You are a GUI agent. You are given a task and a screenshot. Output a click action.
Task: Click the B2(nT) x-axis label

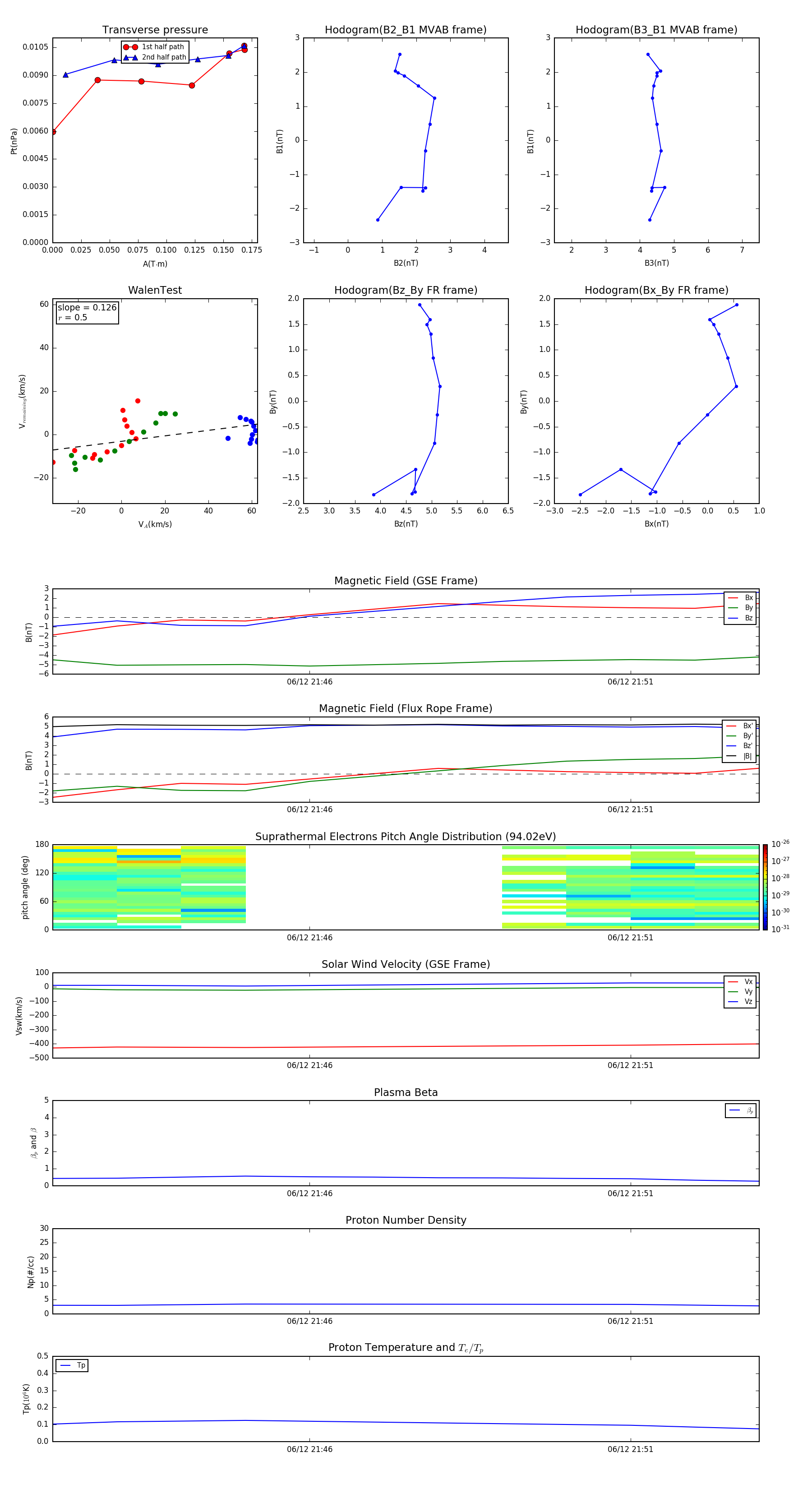tap(406, 263)
